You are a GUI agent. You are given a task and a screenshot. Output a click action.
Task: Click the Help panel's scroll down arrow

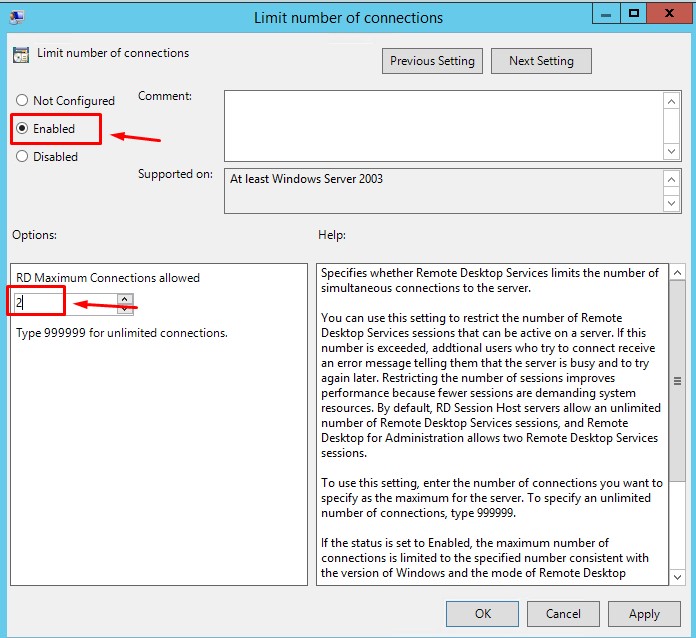(677, 576)
